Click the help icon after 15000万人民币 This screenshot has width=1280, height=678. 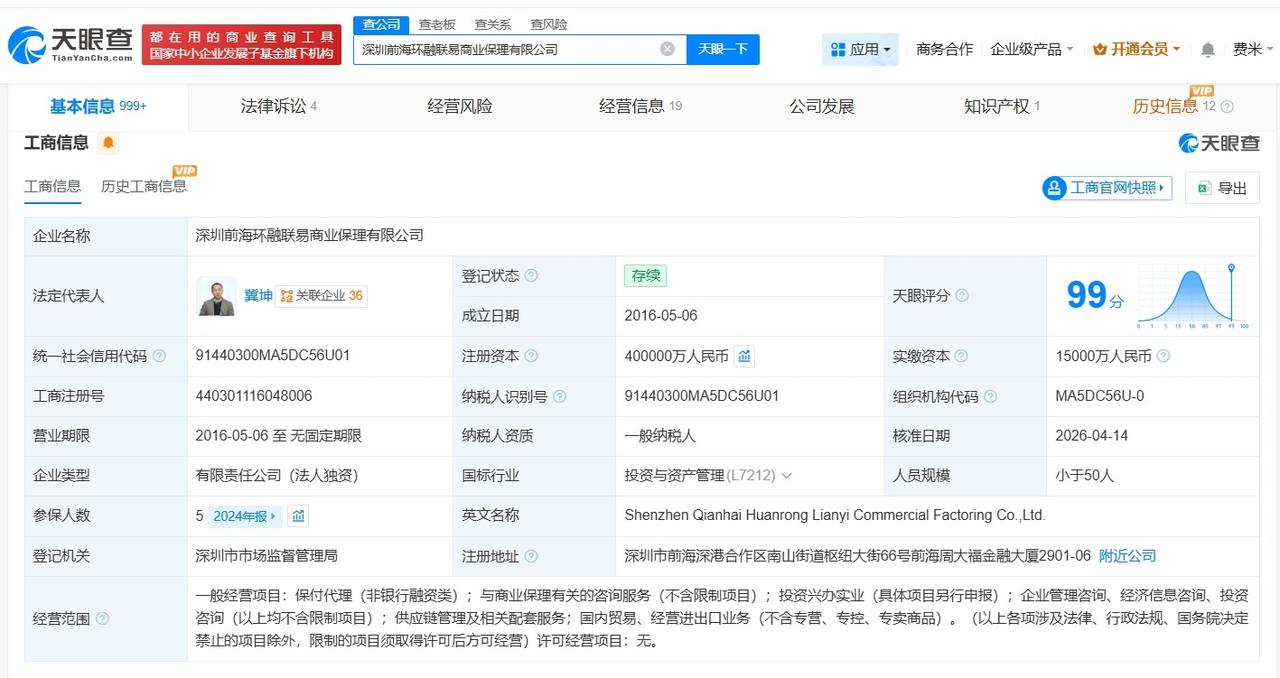[1163, 356]
